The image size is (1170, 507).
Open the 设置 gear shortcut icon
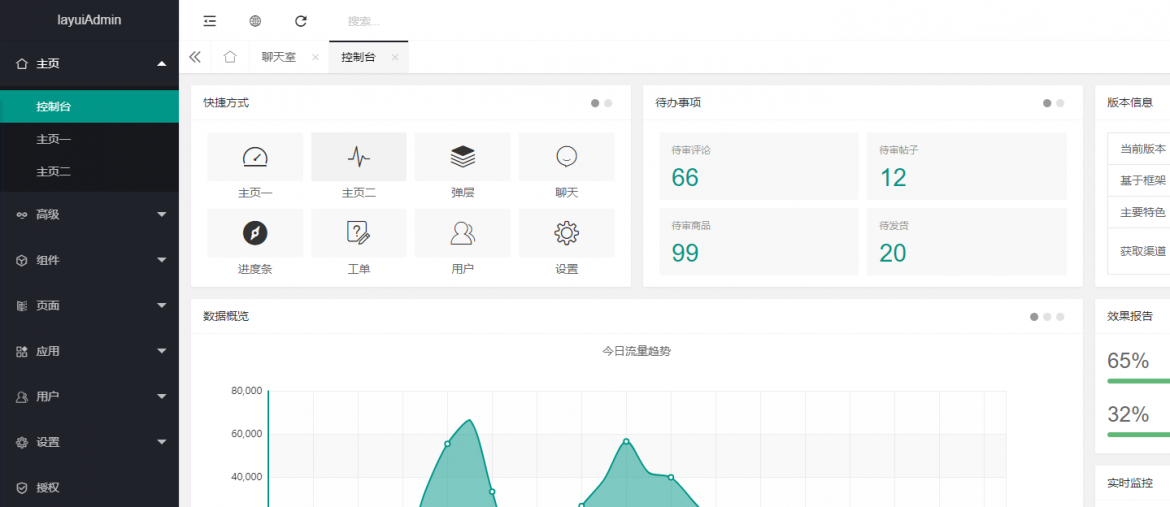566,233
